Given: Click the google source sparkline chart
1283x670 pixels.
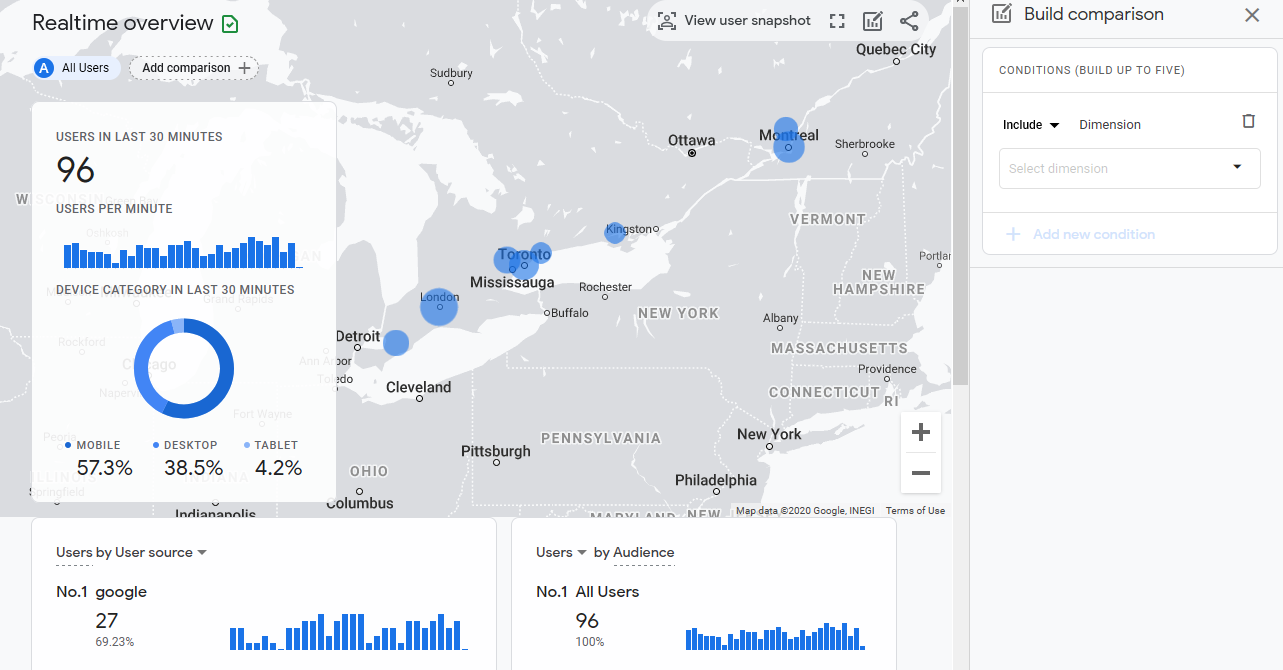Looking at the screenshot, I should point(348,632).
